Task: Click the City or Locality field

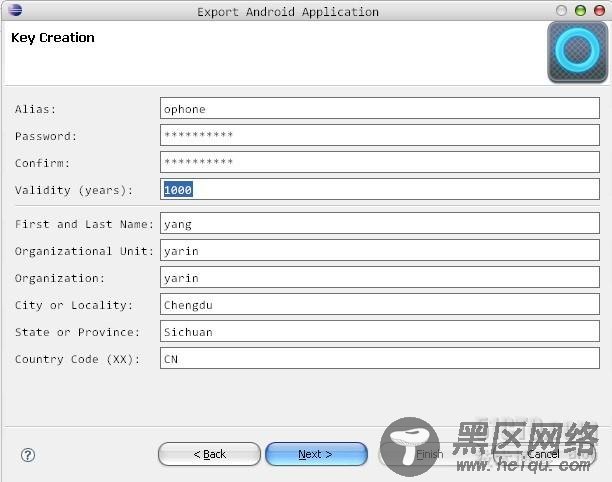Action: click(x=380, y=304)
